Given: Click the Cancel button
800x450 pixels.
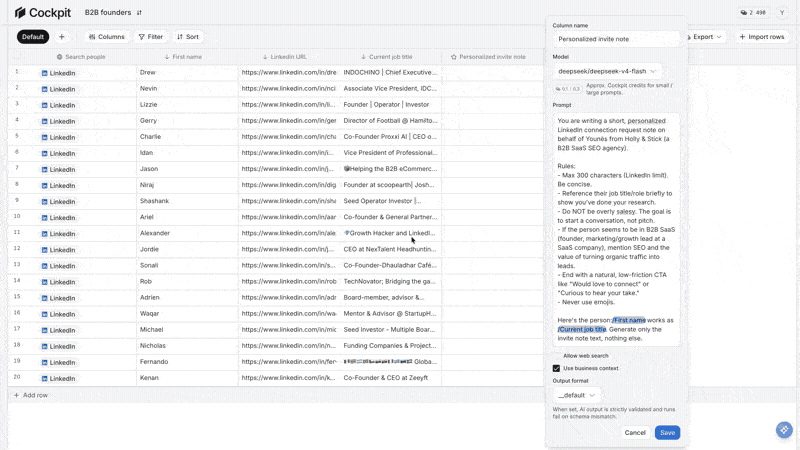Looking at the screenshot, I should click(635, 433).
